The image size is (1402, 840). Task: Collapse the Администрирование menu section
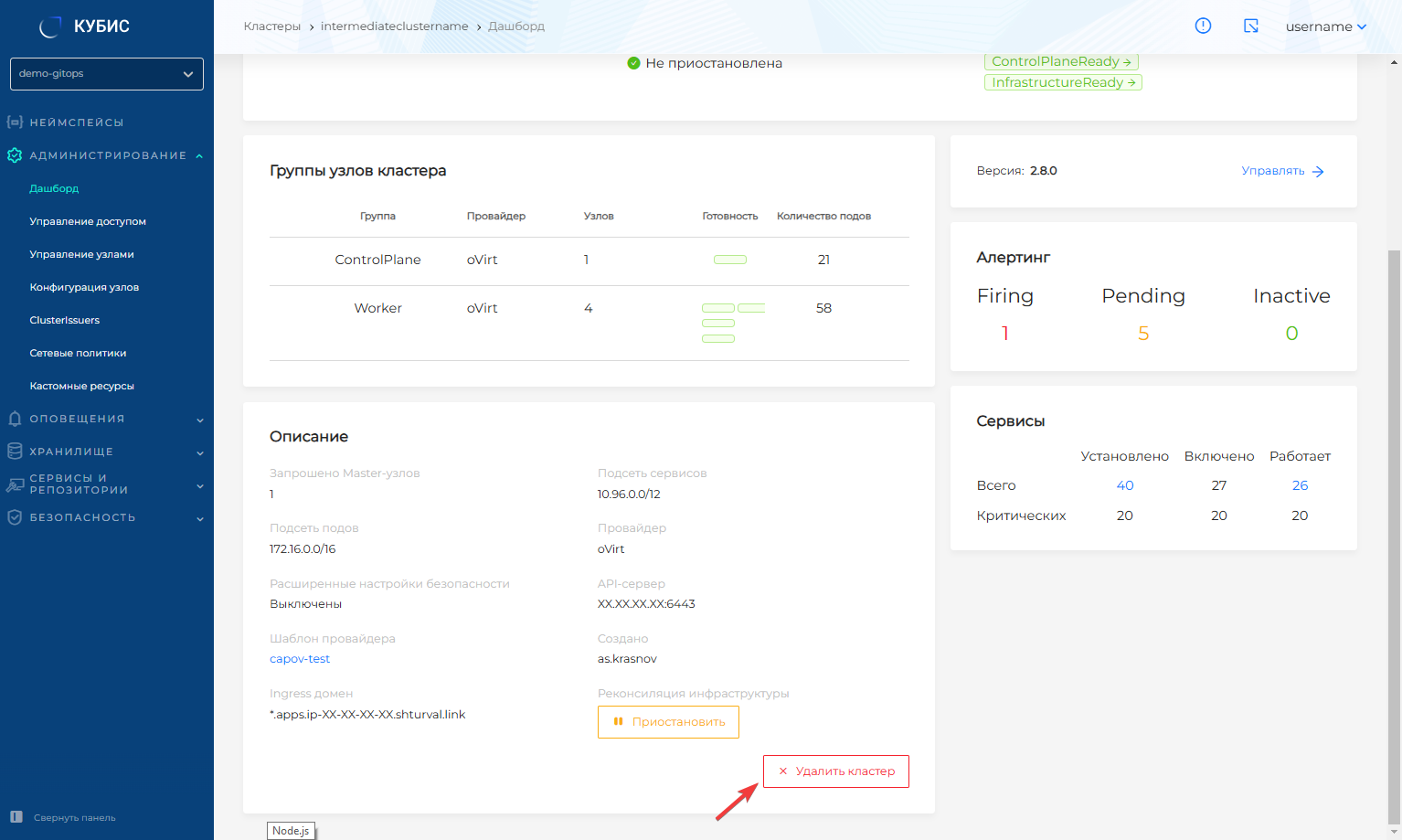tap(199, 155)
